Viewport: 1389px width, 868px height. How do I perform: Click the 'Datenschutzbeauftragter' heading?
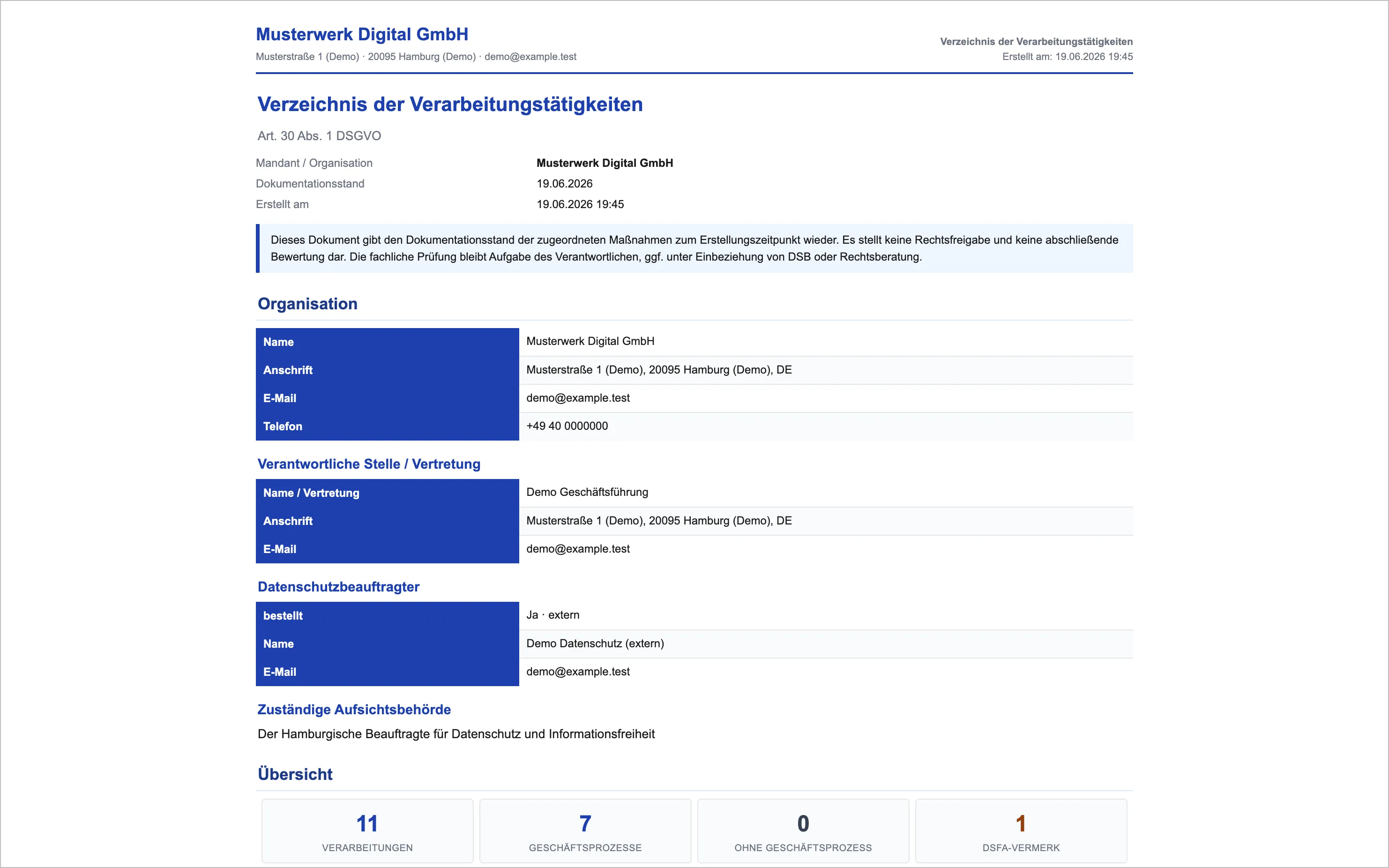339,587
